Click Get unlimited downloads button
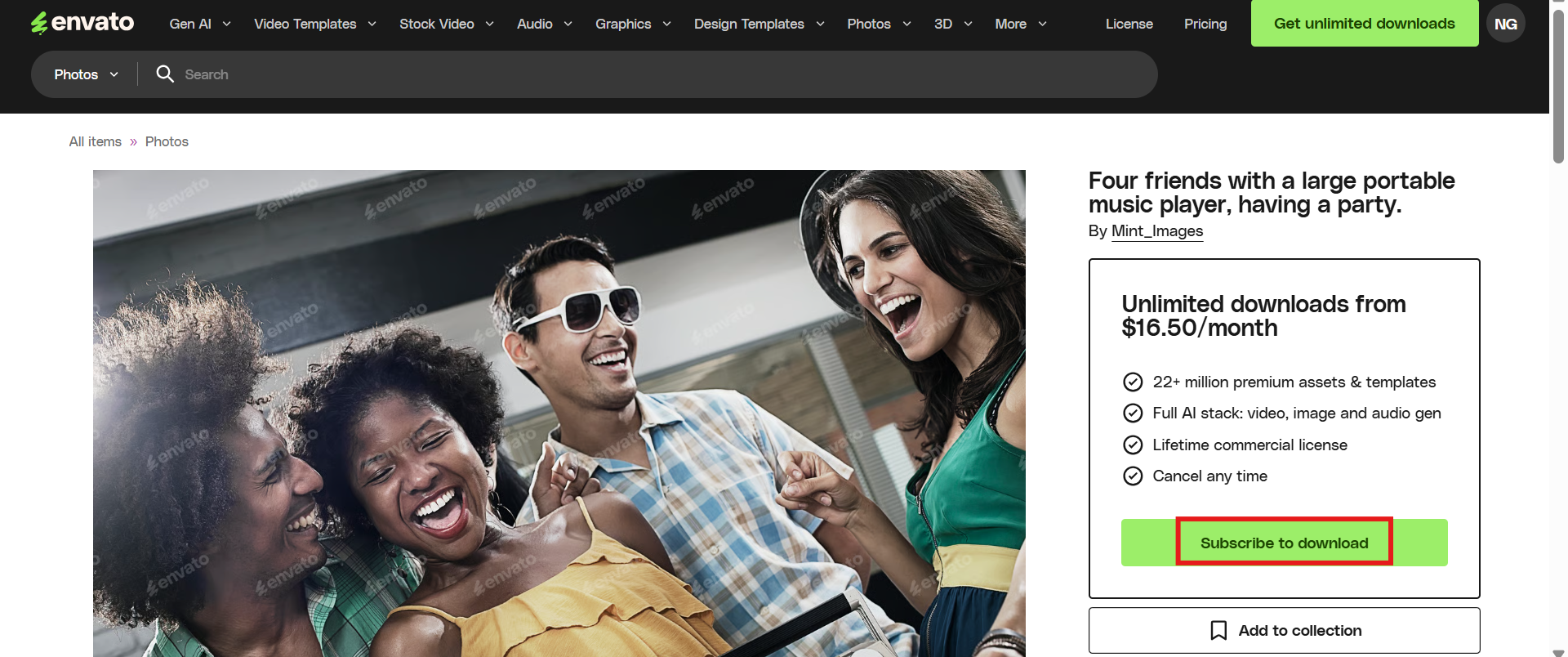This screenshot has height=657, width=1568. (x=1365, y=23)
